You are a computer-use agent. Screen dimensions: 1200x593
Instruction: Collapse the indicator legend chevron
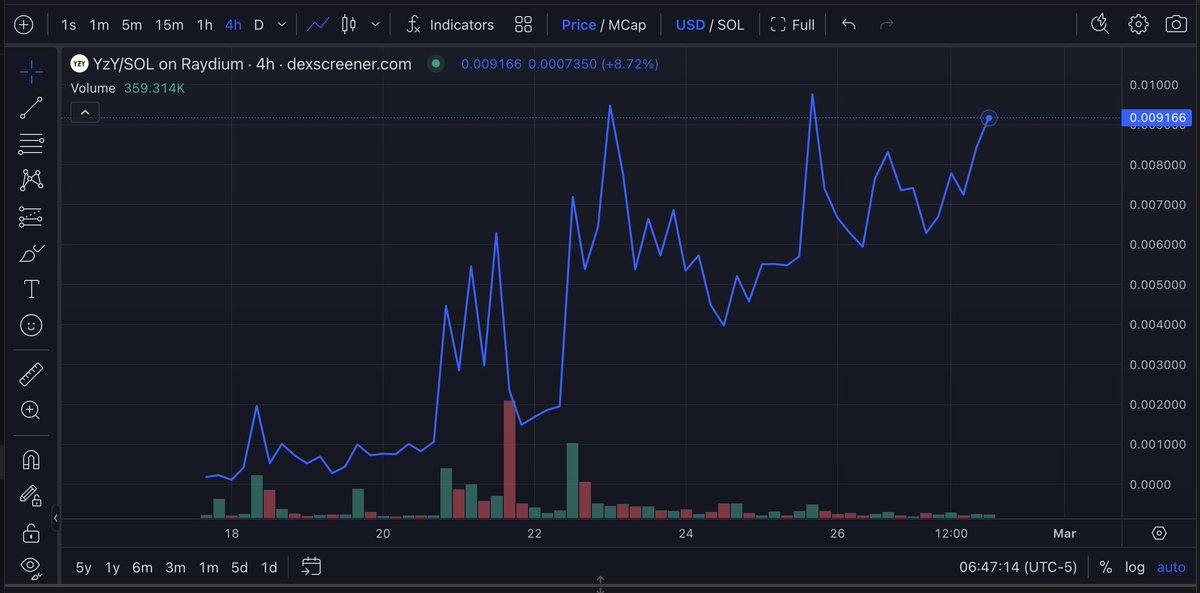(85, 113)
